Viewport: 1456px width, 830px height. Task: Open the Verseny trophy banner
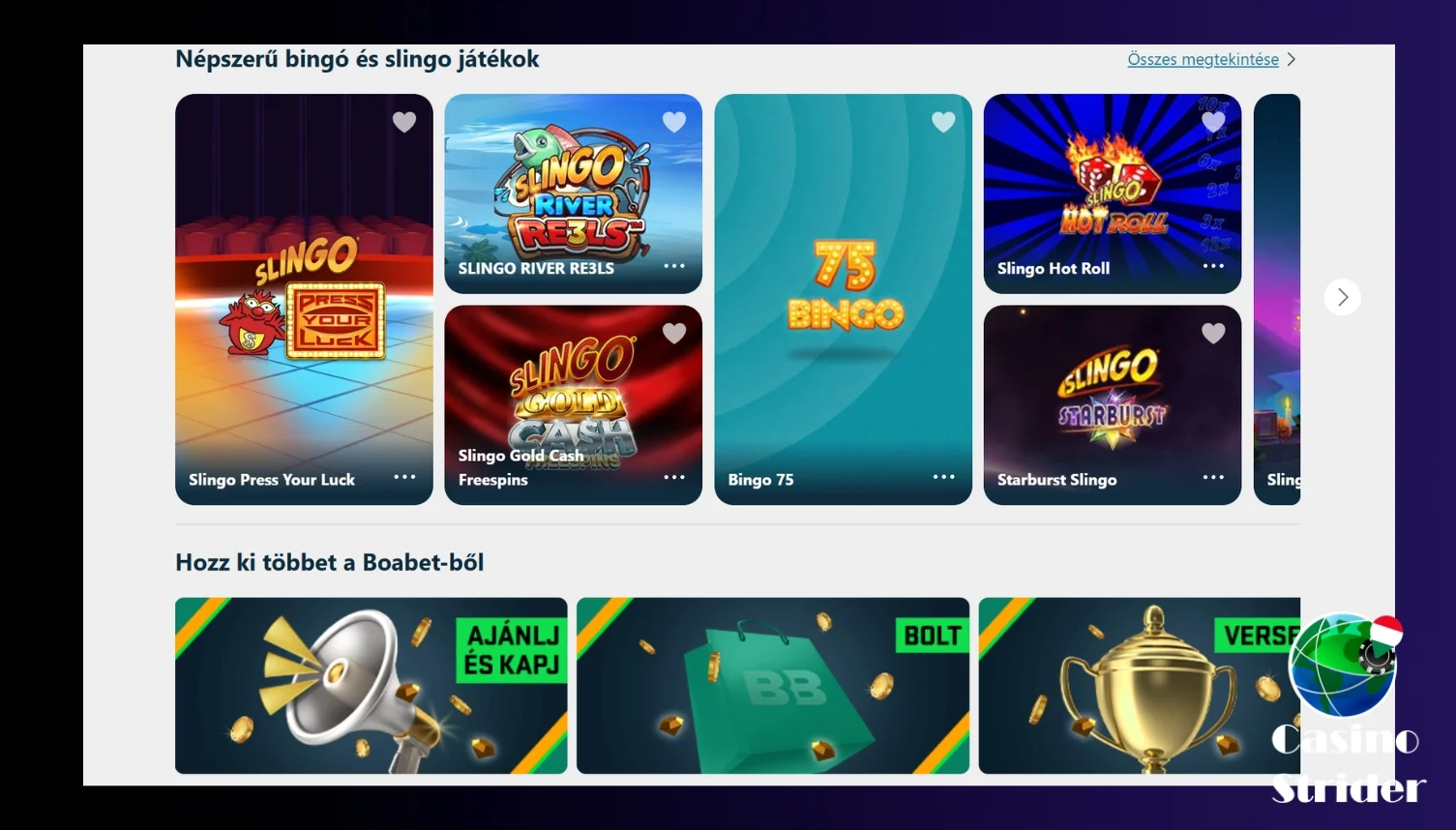coord(1140,686)
